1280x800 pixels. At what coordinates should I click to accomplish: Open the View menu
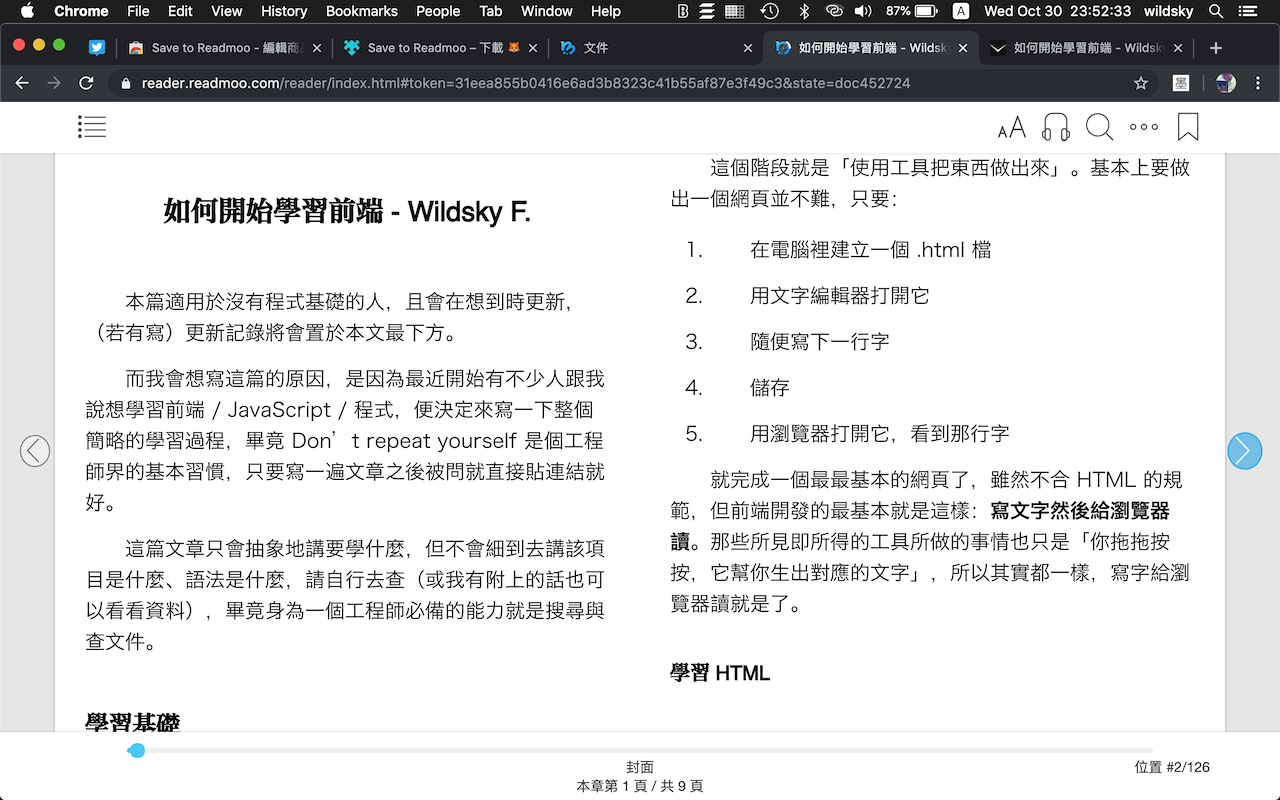tap(227, 11)
